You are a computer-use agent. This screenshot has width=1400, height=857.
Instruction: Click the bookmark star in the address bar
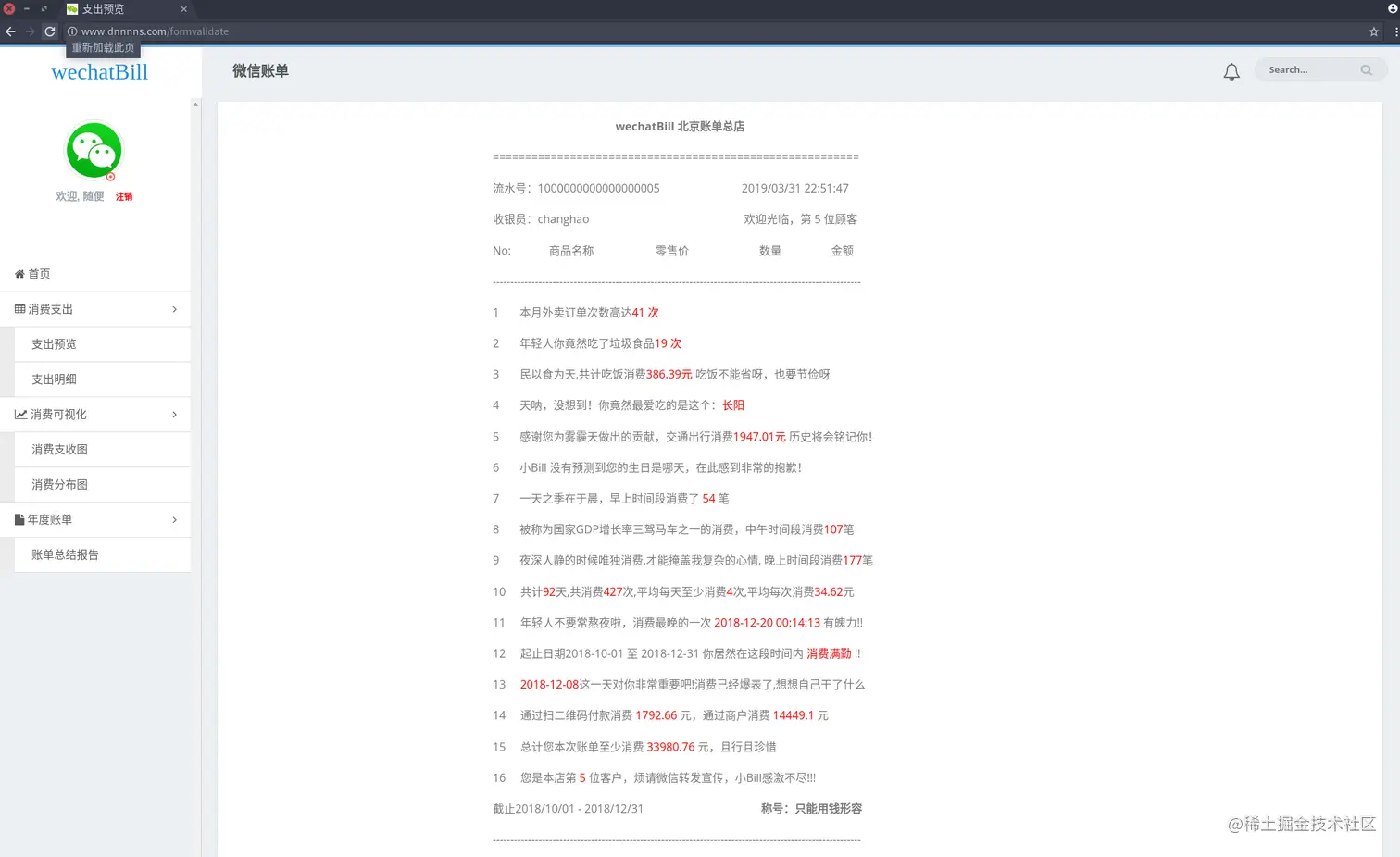(x=1374, y=31)
